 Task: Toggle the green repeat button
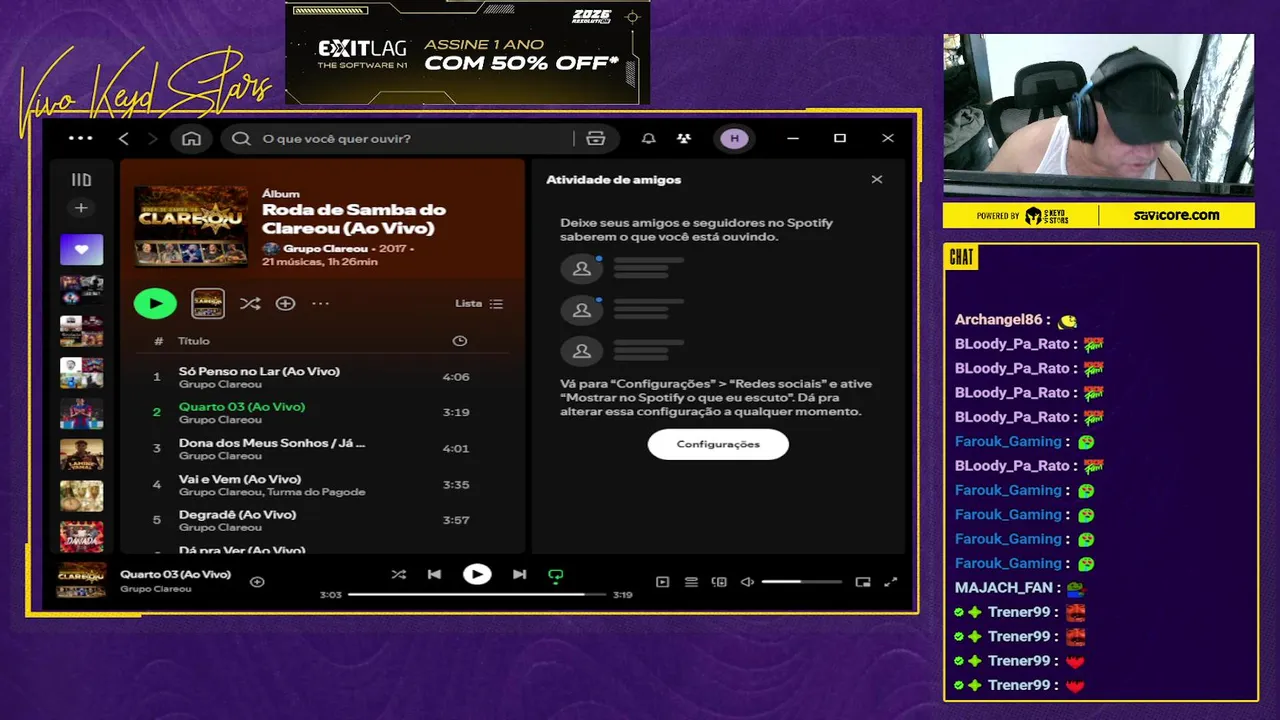pos(556,575)
